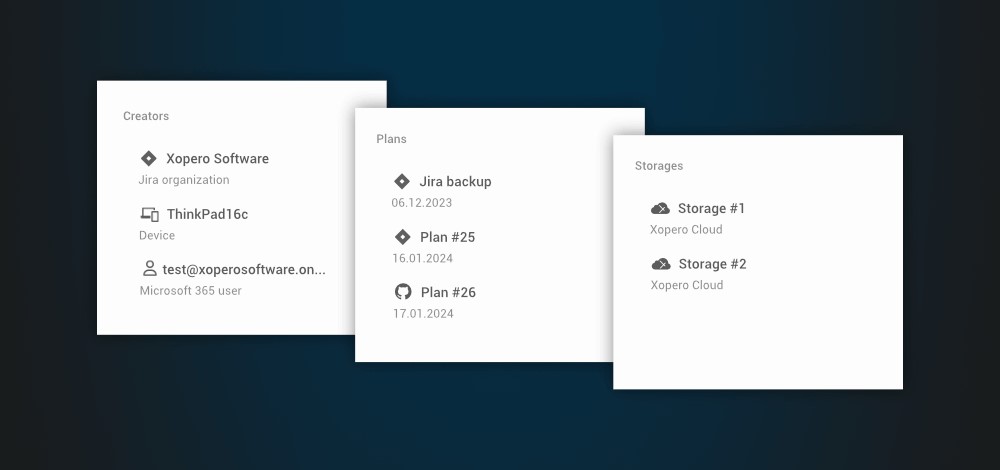
Task: Click the cloud icon next to Storage #2
Action: pyautogui.click(x=660, y=264)
